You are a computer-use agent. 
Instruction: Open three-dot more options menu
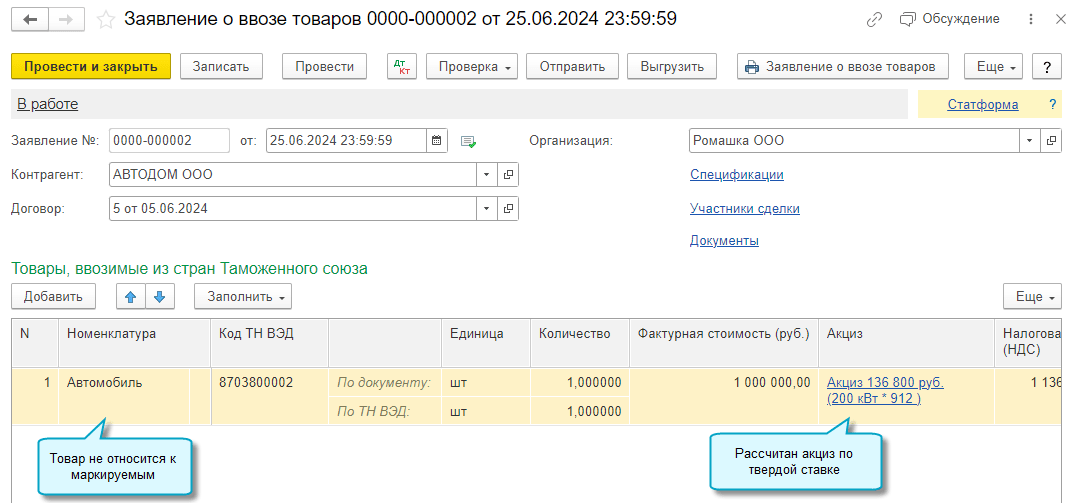coord(1031,19)
